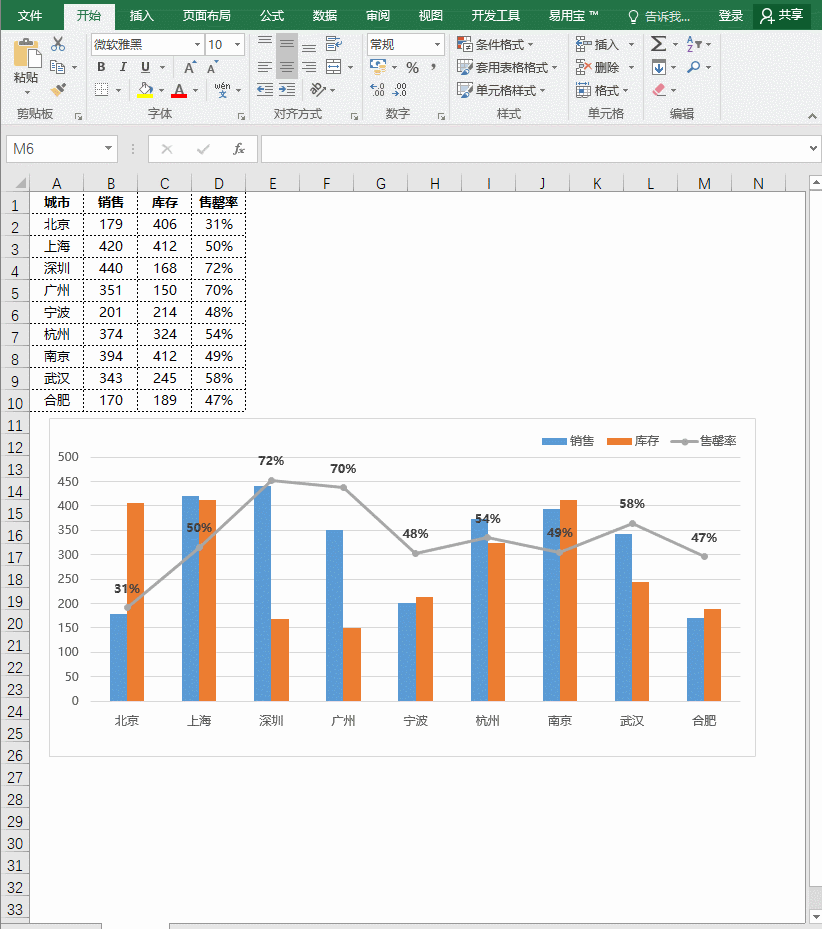This screenshot has height=929, width=822.
Task: Click the Select All corner triangle
Action: tap(20, 182)
